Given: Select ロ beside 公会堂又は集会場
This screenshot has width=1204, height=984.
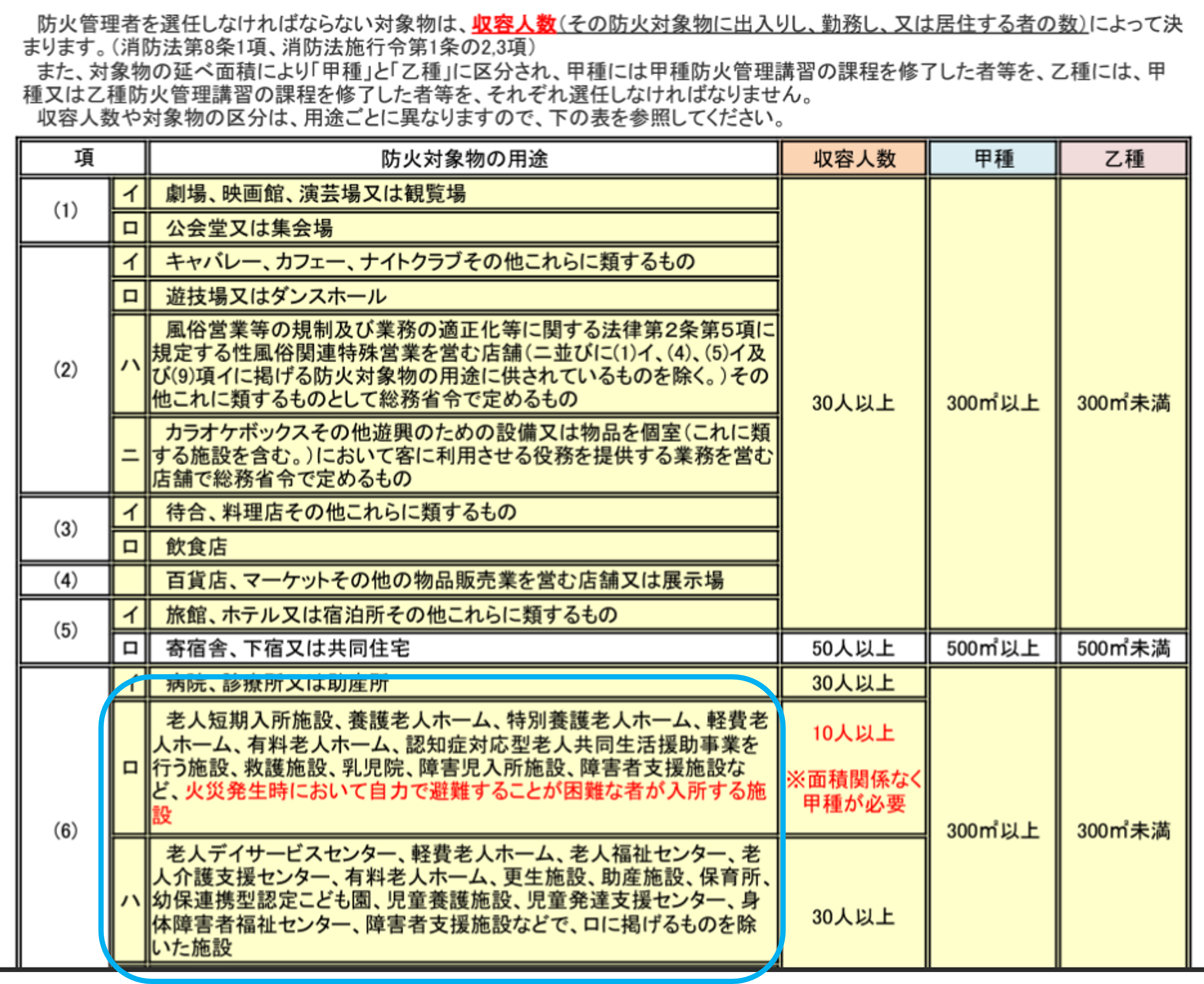Looking at the screenshot, I should (x=130, y=228).
